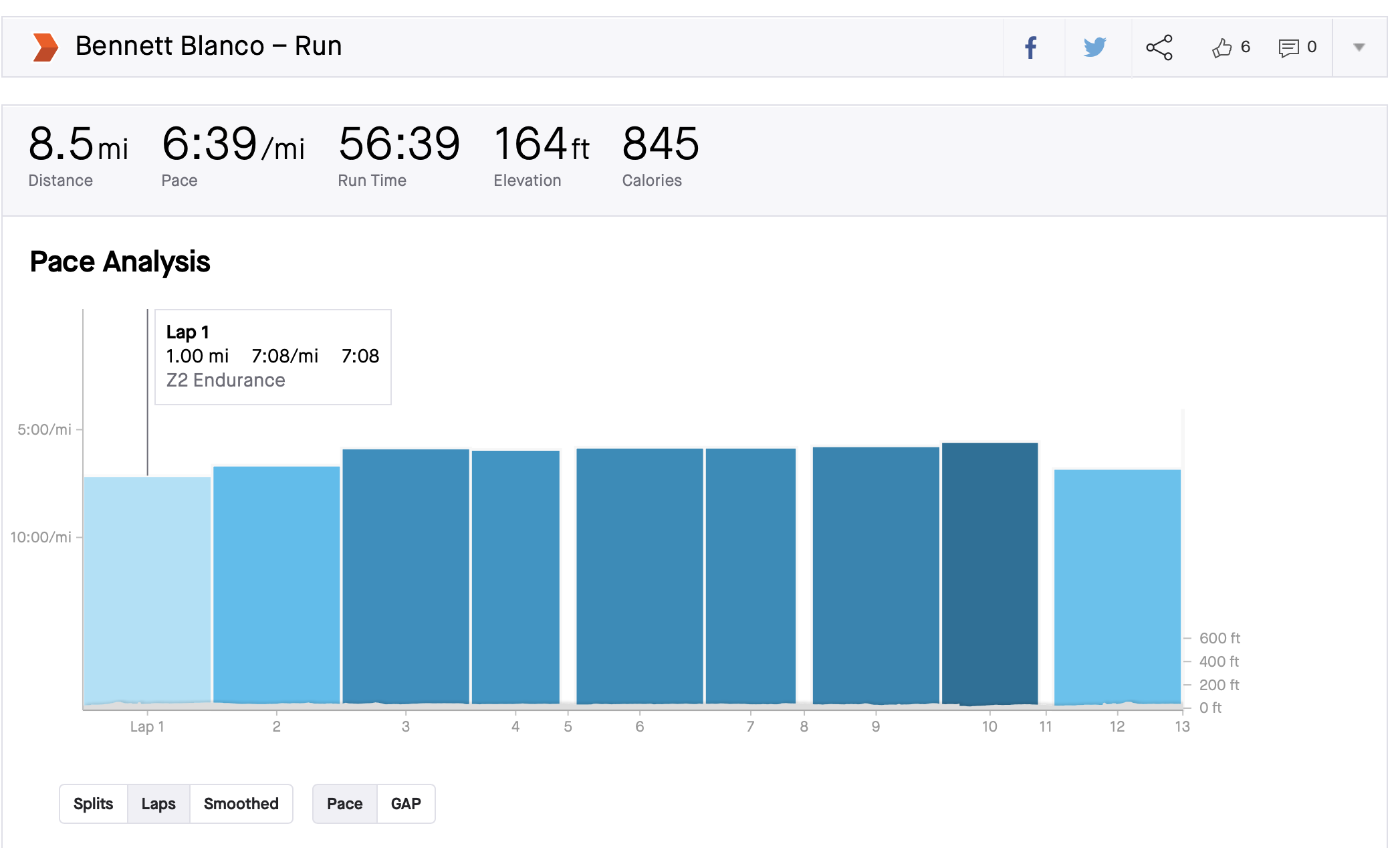This screenshot has height=848, width=1400.
Task: Click the Lap 1 light-blue bar
Action: [147, 589]
